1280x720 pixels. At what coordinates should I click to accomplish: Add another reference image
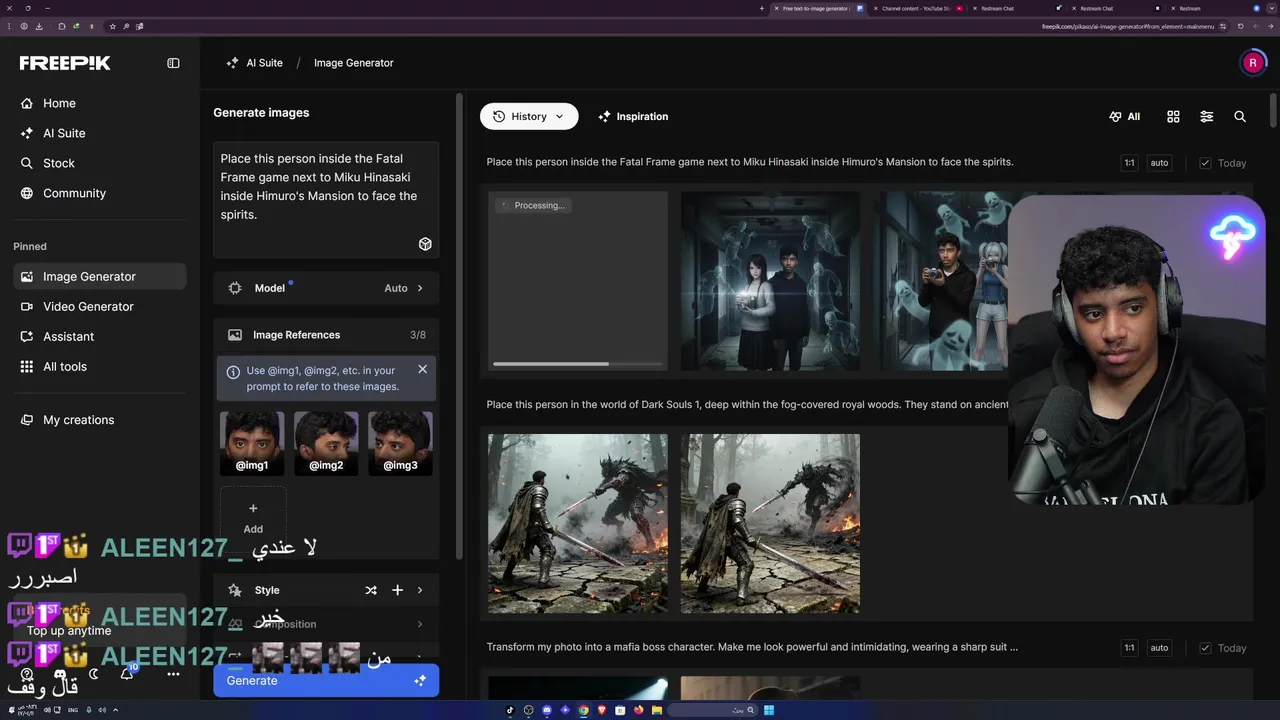(253, 518)
